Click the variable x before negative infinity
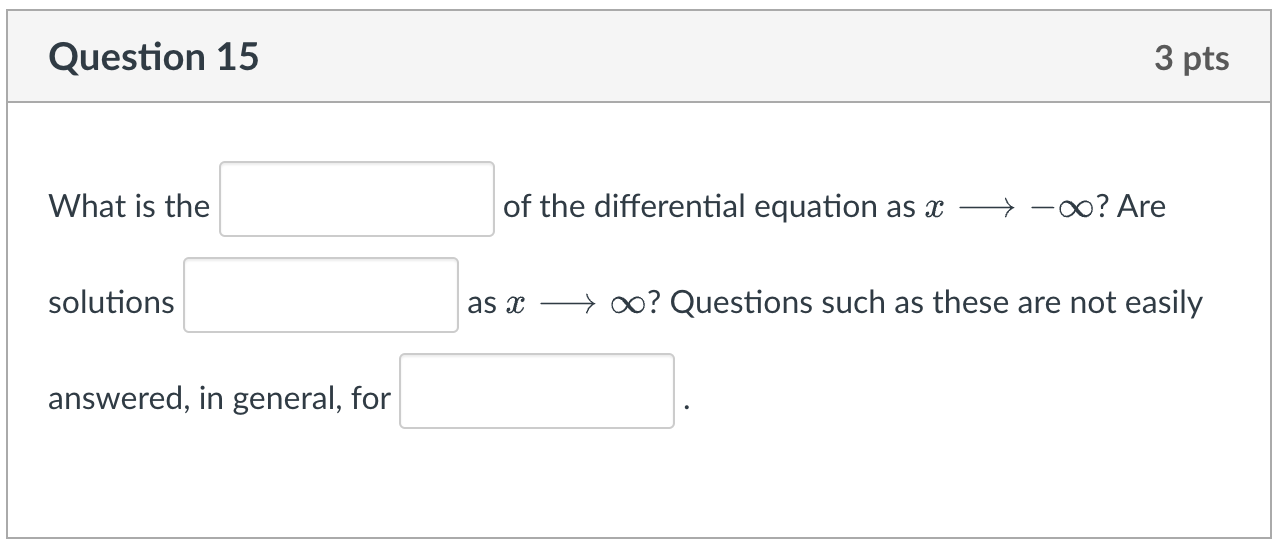Viewport: 1286px width, 542px height. 935,208
